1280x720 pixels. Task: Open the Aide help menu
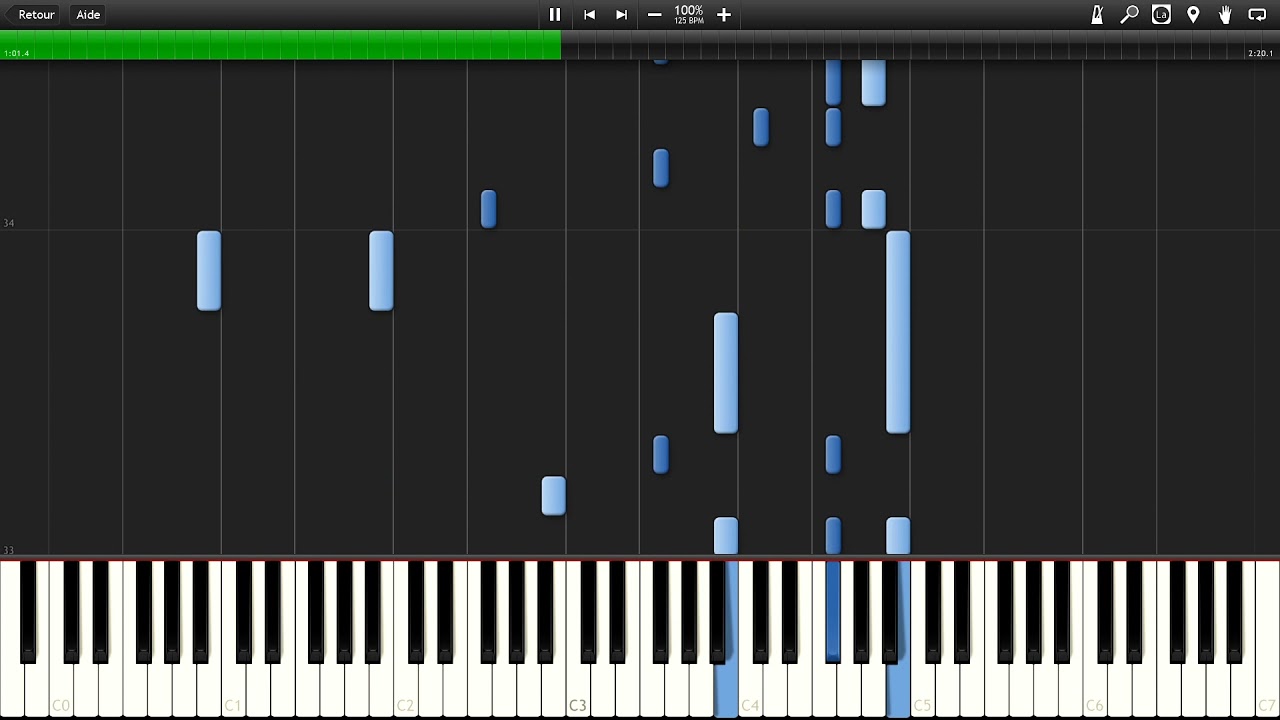(88, 14)
